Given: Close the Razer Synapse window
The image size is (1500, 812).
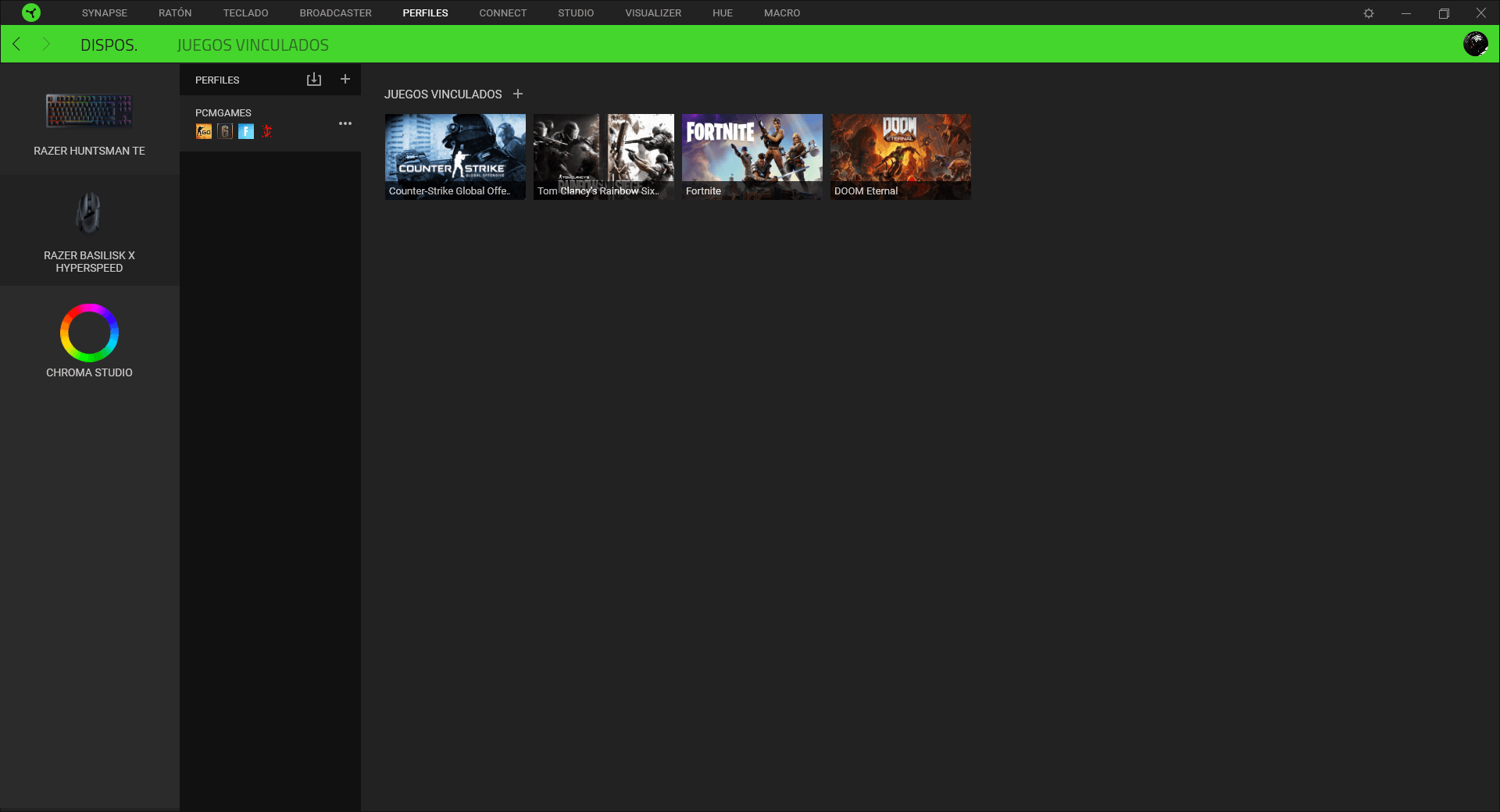Looking at the screenshot, I should [x=1481, y=13].
